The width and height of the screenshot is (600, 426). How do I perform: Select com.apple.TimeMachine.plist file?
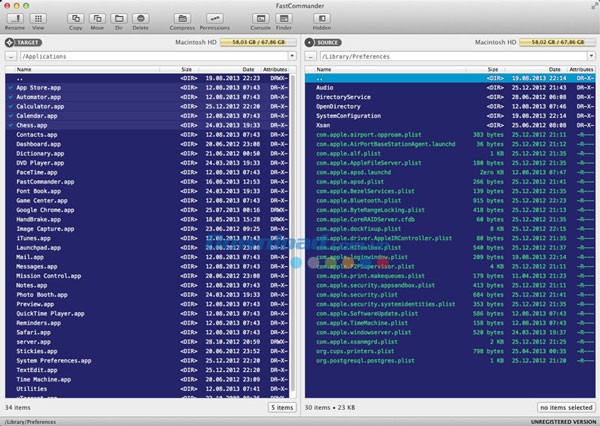(x=450, y=323)
